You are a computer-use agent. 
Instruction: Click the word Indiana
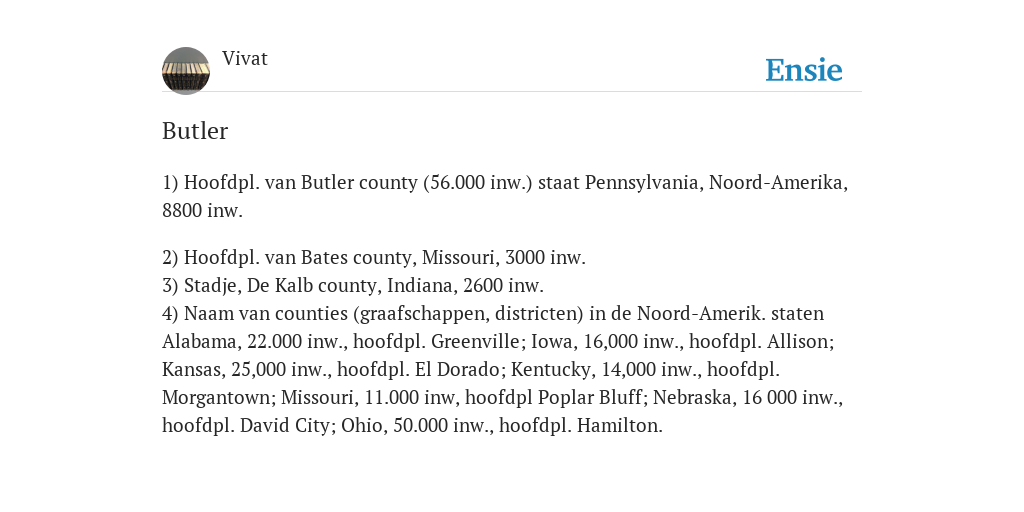point(422,286)
